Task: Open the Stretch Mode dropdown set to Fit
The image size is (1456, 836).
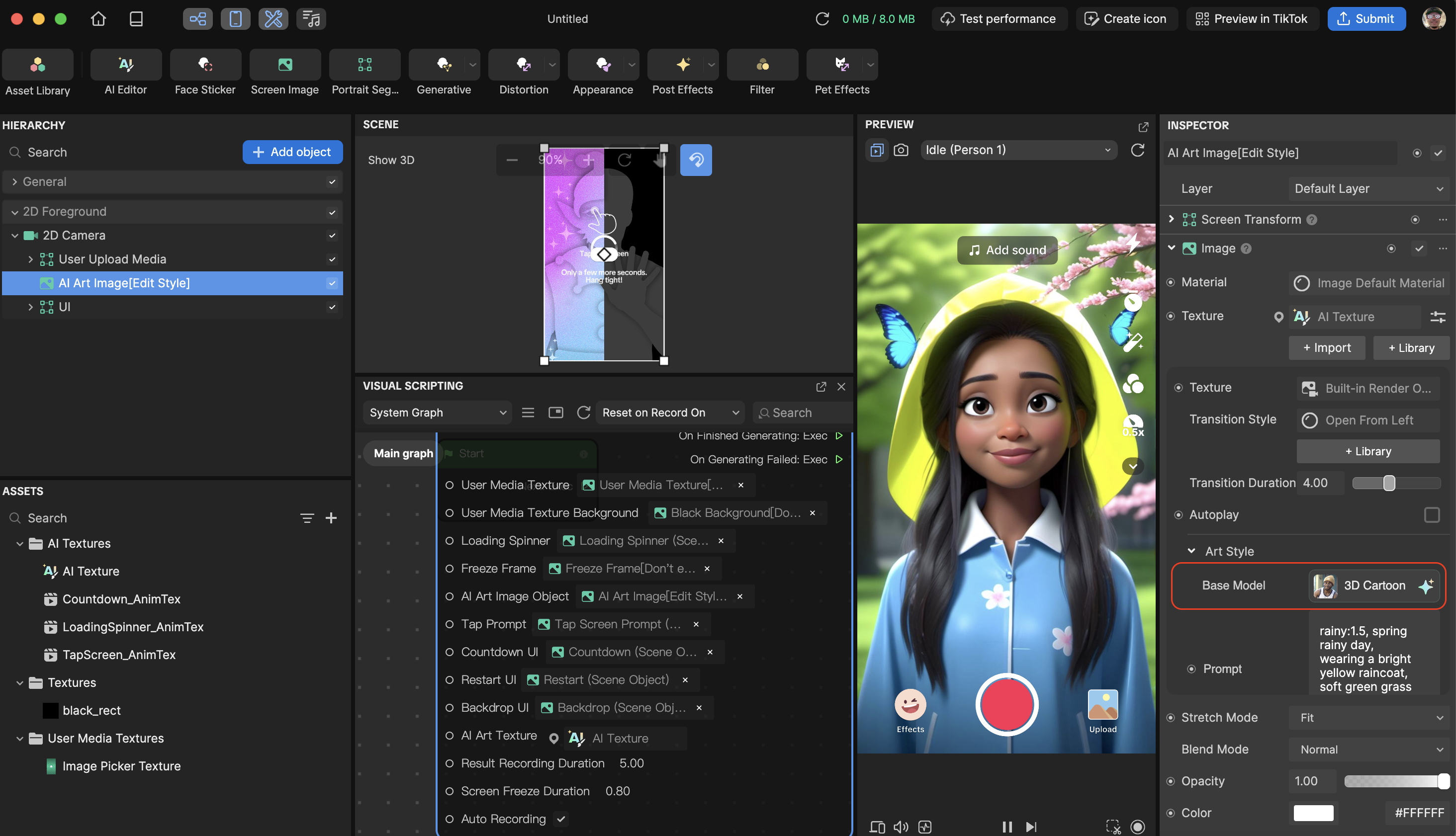Action: [x=1369, y=718]
